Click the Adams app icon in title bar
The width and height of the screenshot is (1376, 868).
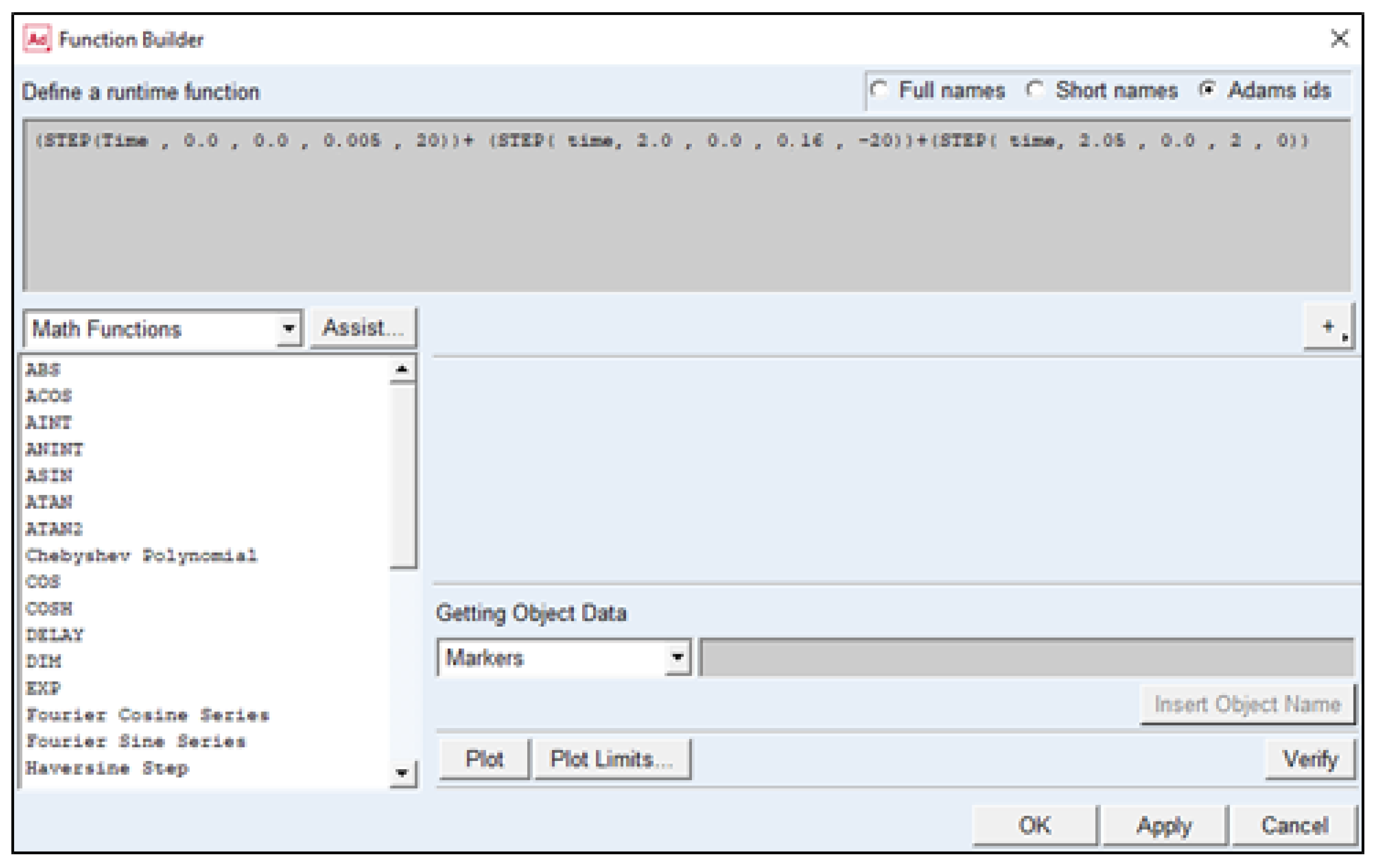coord(36,39)
